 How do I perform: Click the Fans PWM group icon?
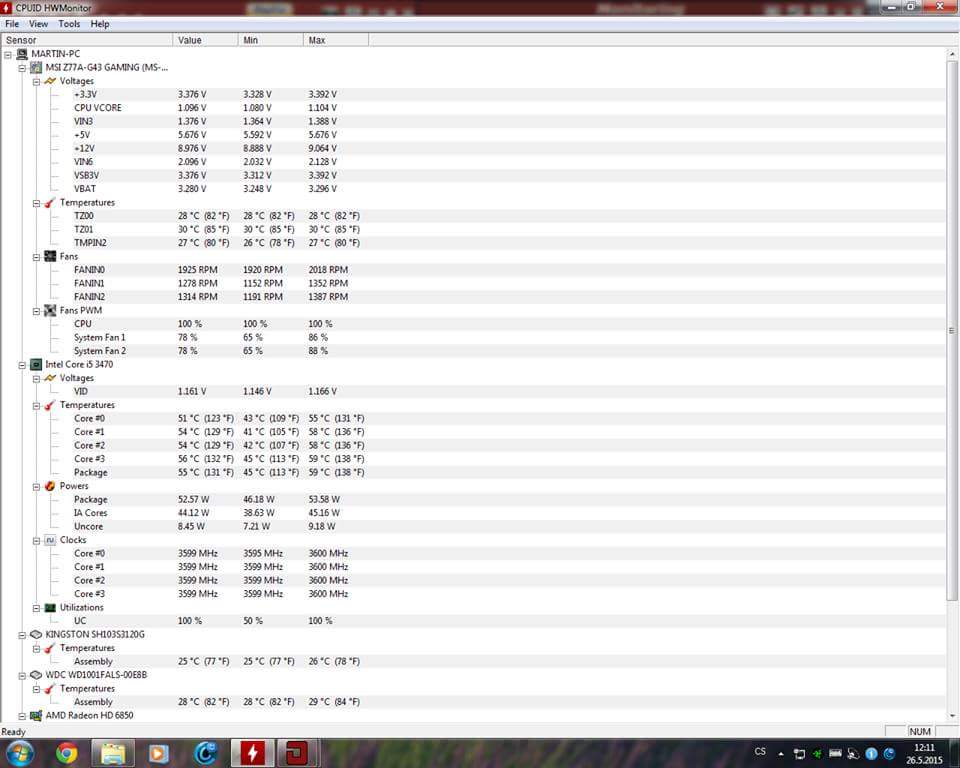click(x=50, y=311)
